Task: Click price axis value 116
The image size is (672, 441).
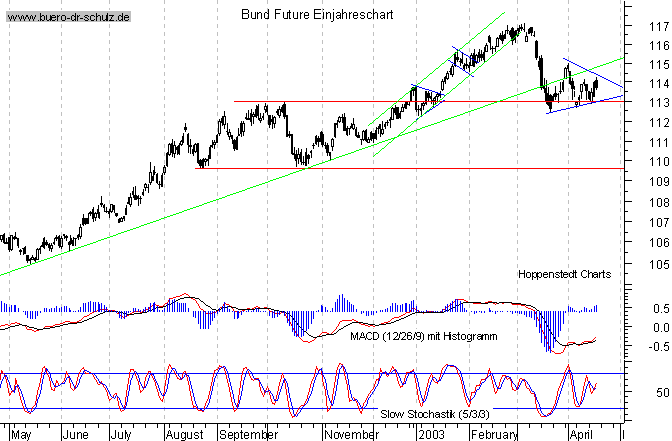Action: tap(659, 45)
